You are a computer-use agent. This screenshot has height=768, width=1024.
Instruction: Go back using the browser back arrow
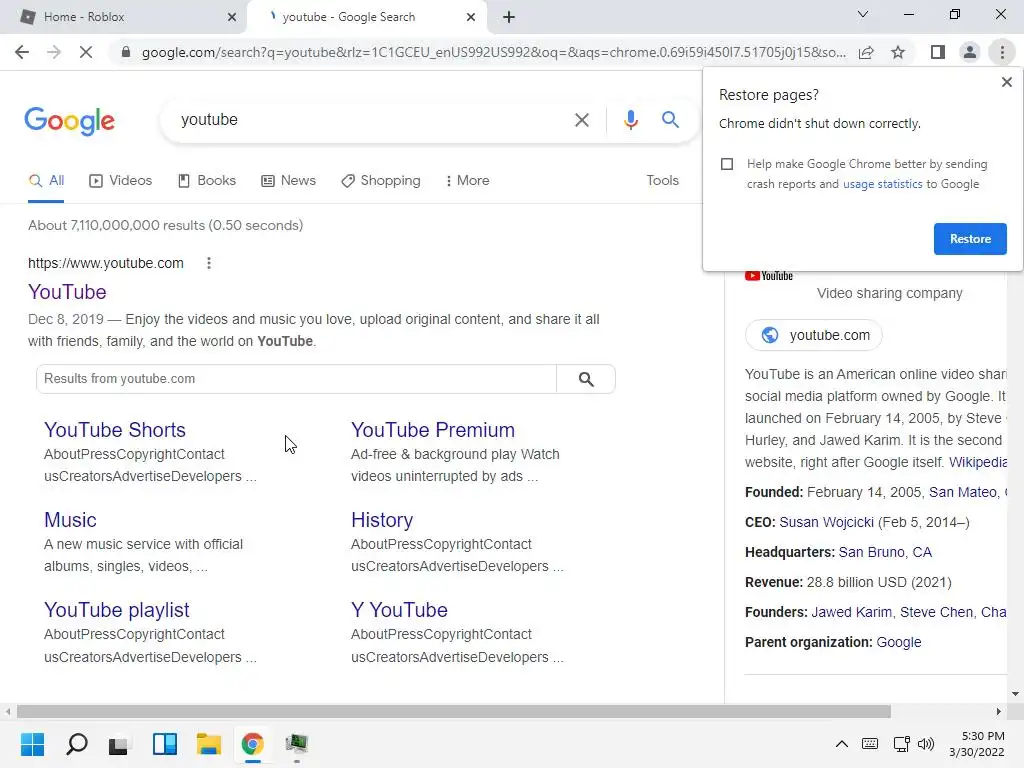point(22,52)
